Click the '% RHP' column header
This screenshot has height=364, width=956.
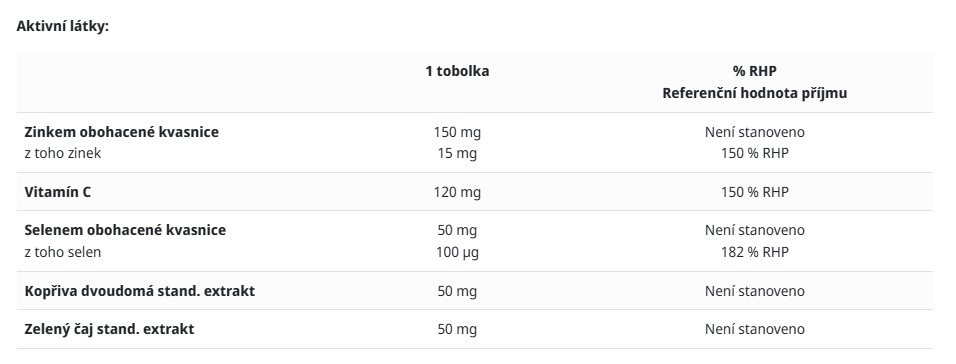755,71
